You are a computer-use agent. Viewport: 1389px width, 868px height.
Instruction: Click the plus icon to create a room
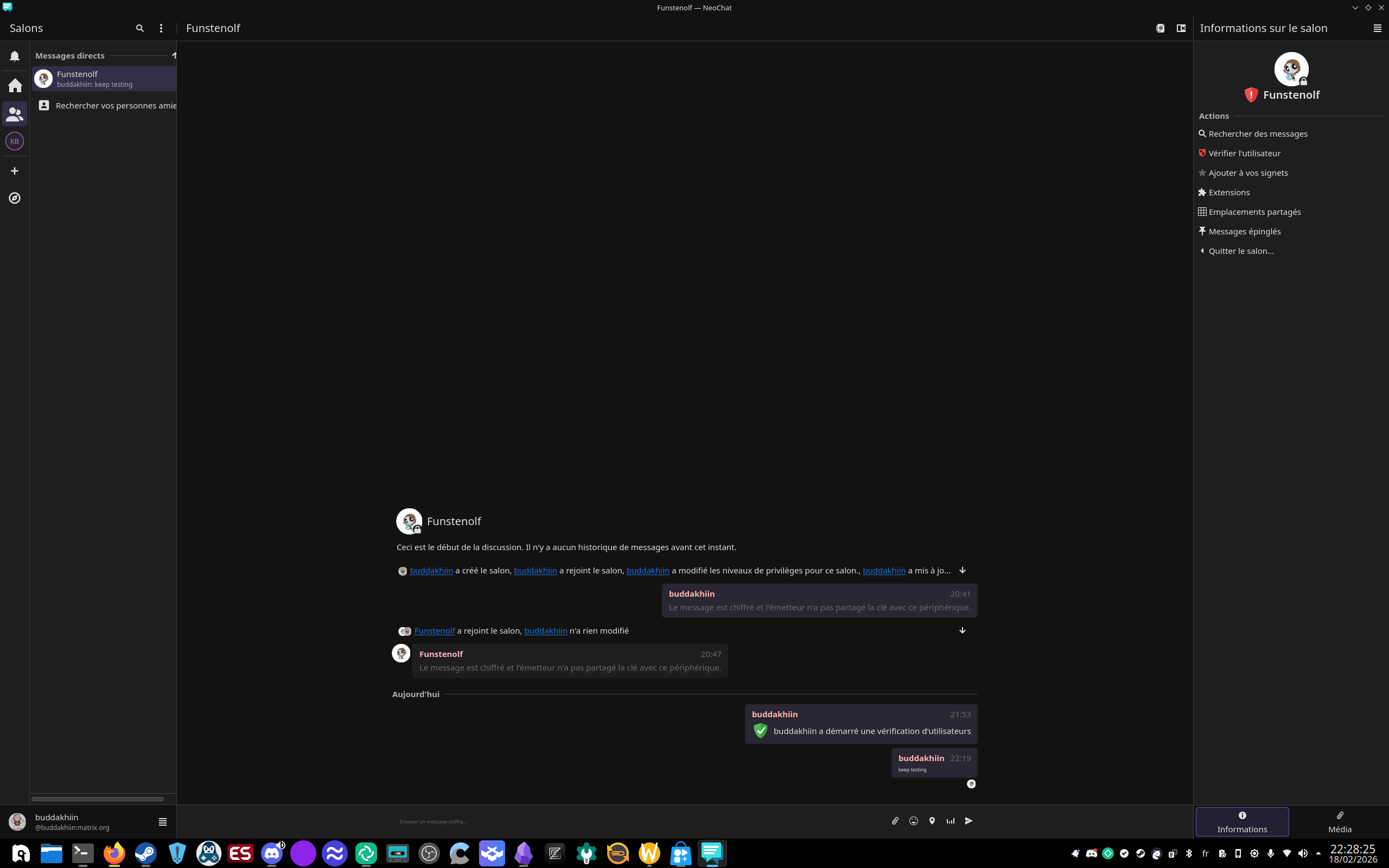click(15, 171)
